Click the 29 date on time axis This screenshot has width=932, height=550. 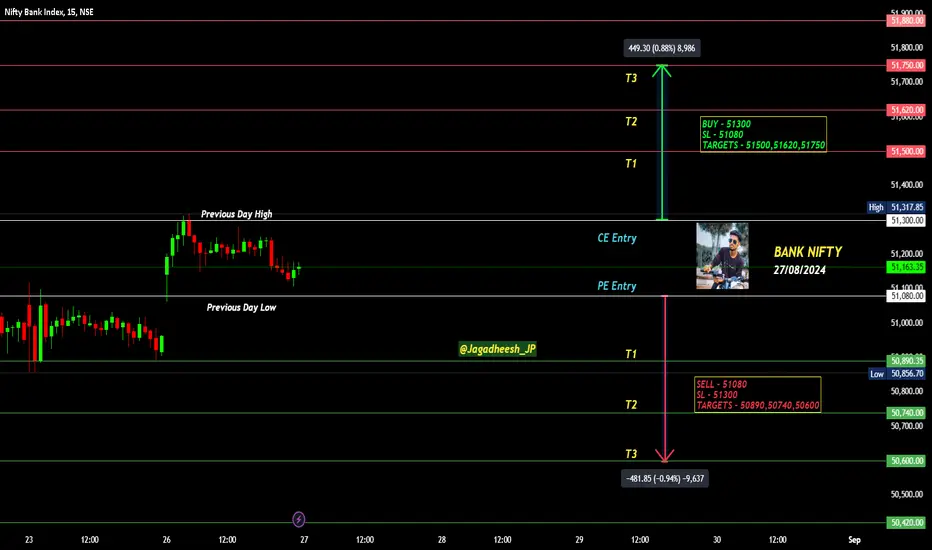click(579, 540)
